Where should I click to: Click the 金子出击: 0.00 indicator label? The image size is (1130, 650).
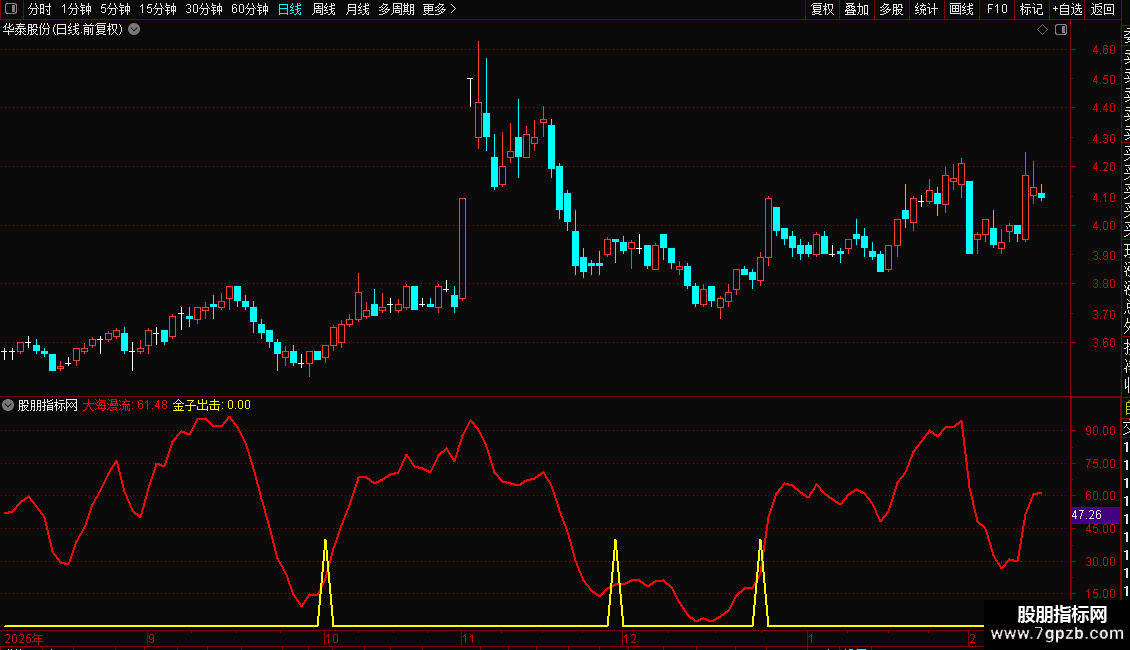212,405
